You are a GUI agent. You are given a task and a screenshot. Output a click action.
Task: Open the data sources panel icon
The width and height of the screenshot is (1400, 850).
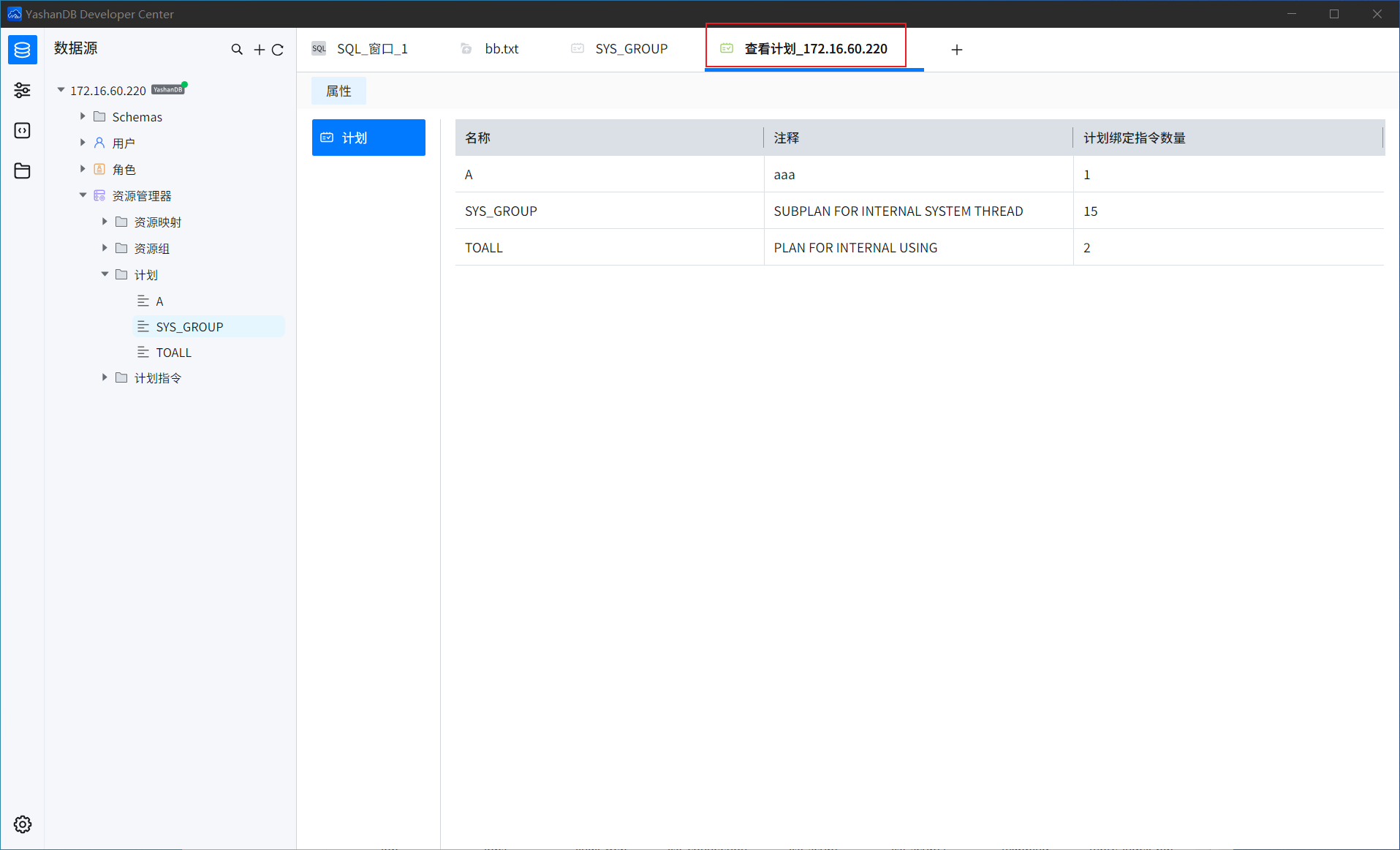[x=22, y=50]
